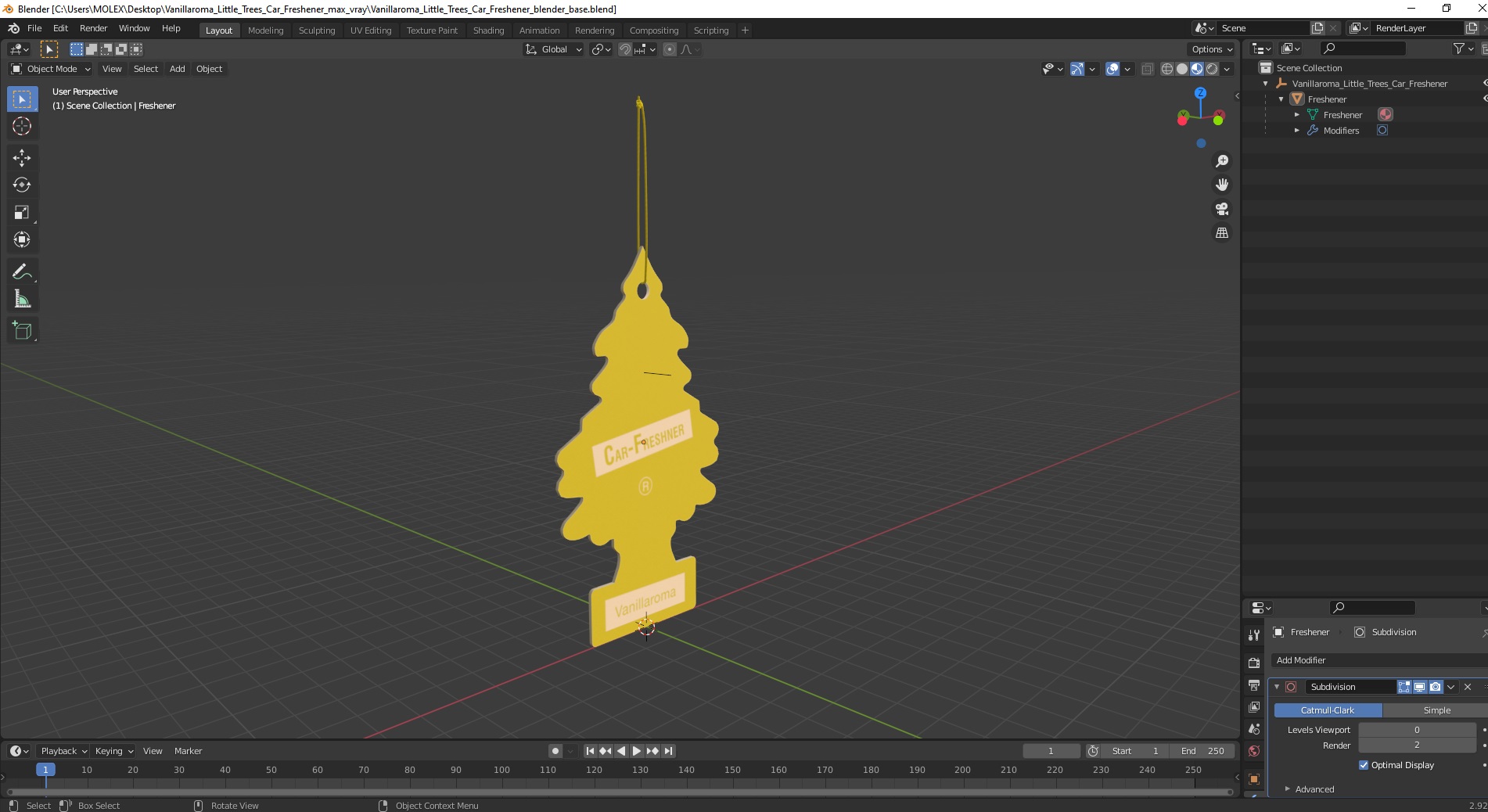This screenshot has height=812, width=1488.
Task: Open the outliner filter dropdown
Action: (1463, 49)
